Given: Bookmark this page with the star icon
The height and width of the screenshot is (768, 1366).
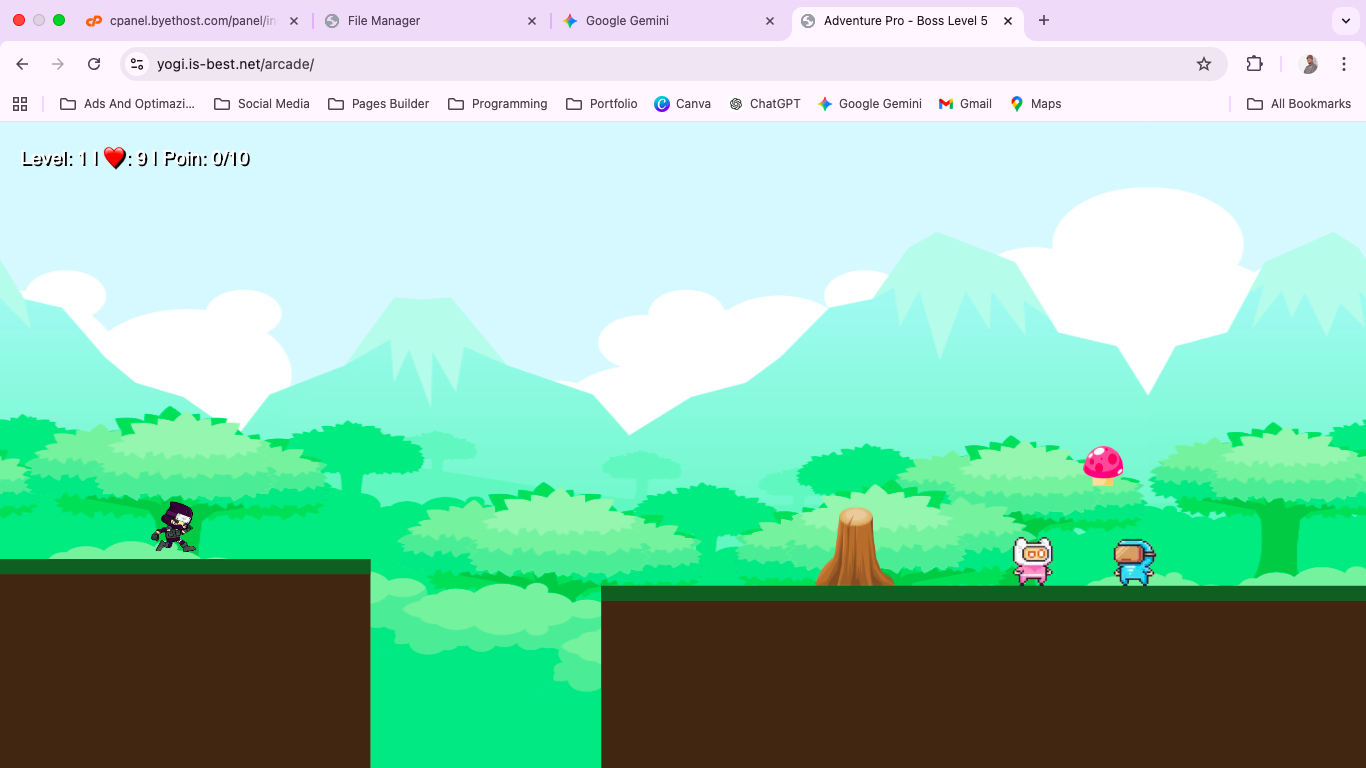Looking at the screenshot, I should (x=1204, y=63).
